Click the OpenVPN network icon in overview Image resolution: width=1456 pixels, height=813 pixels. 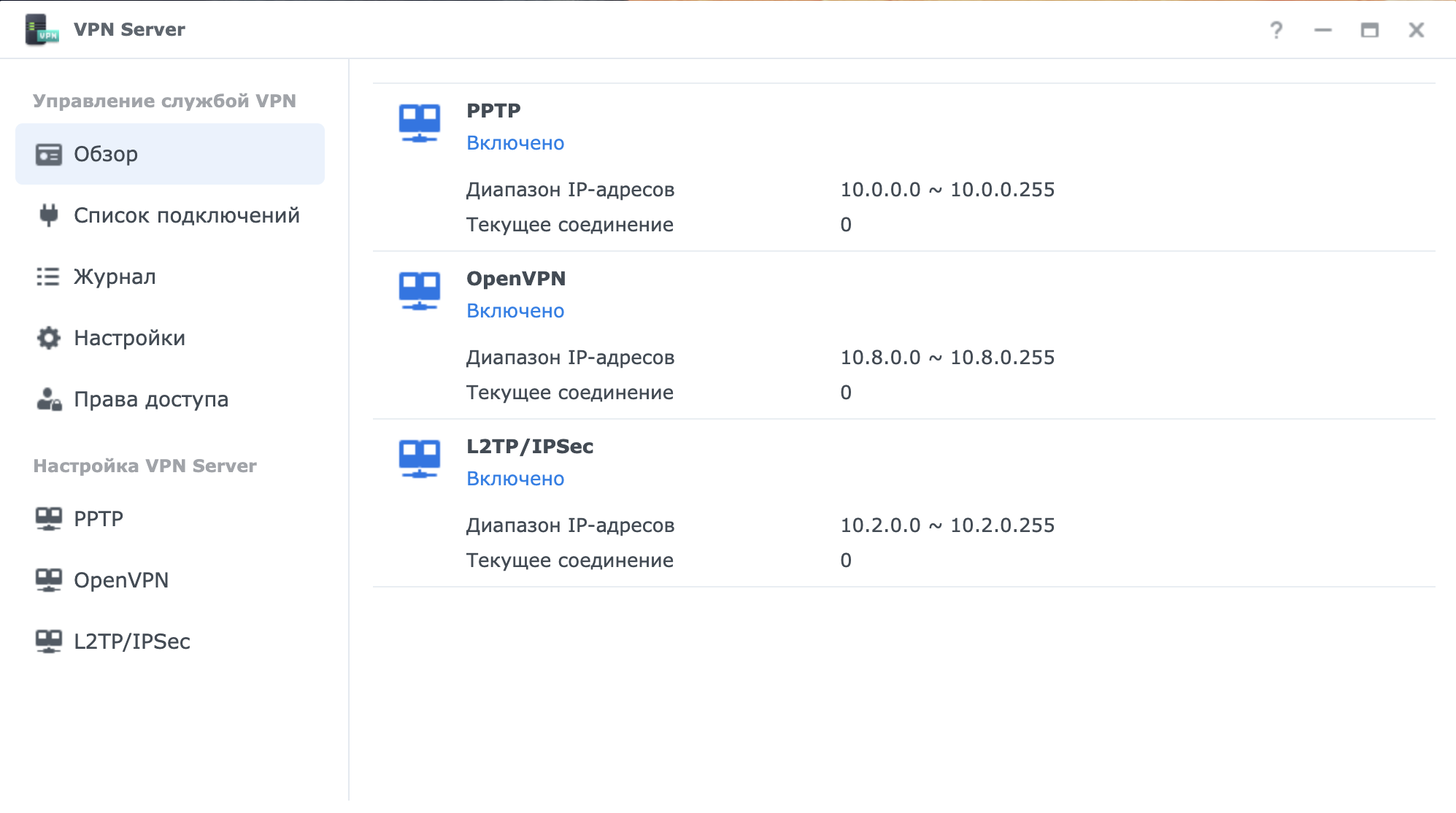click(420, 291)
